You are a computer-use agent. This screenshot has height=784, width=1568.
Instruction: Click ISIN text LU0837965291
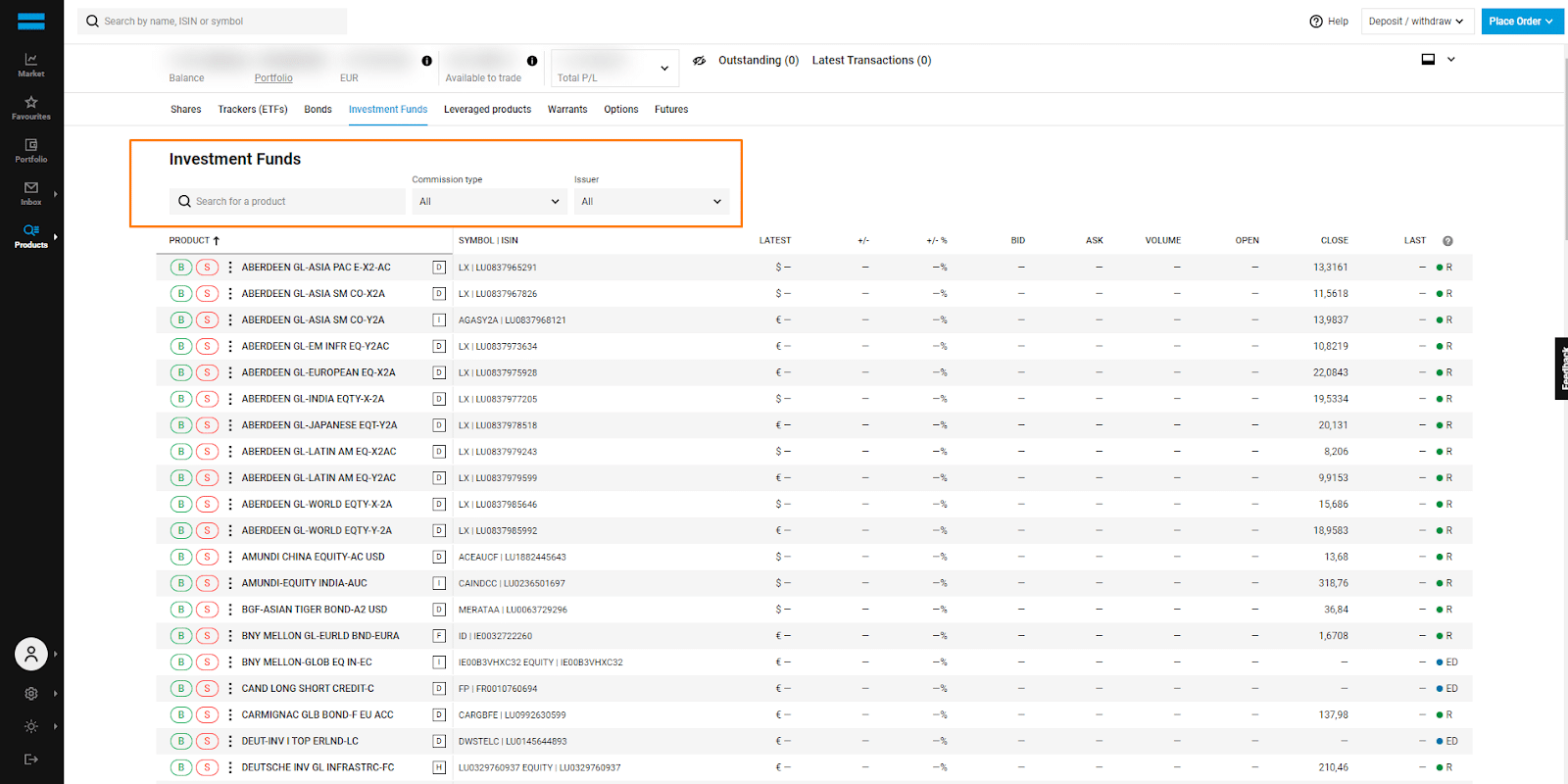click(506, 268)
